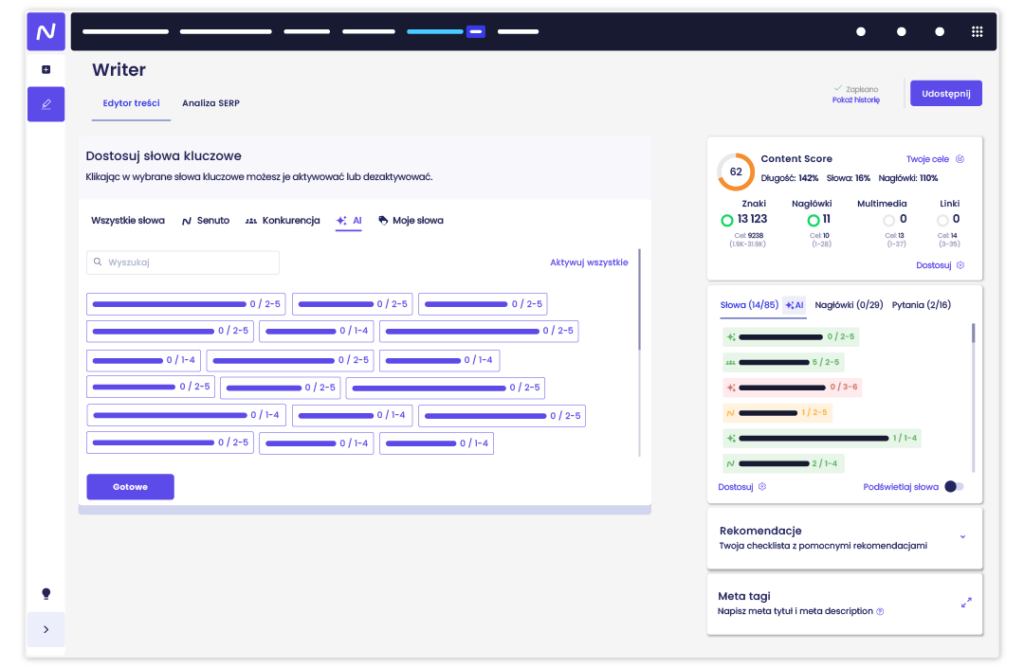Click the Senuto N logo icon

46,31
